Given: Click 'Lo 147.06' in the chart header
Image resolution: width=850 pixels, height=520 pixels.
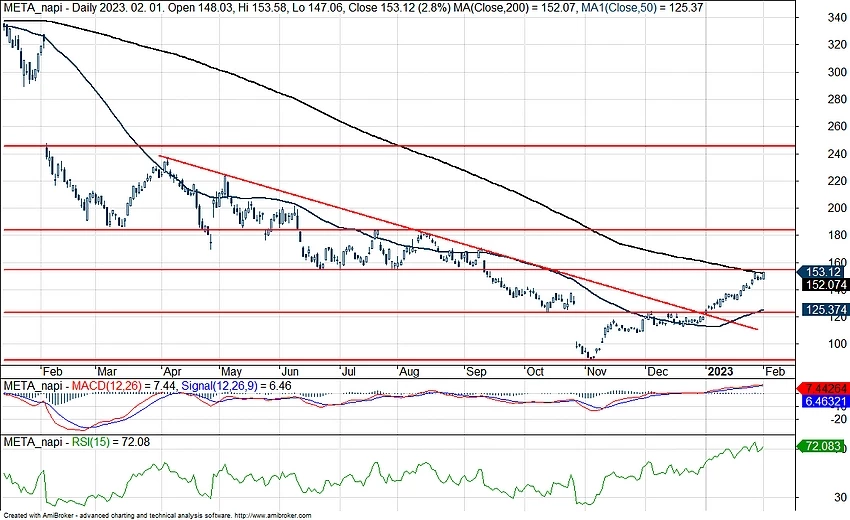Looking at the screenshot, I should [x=318, y=8].
